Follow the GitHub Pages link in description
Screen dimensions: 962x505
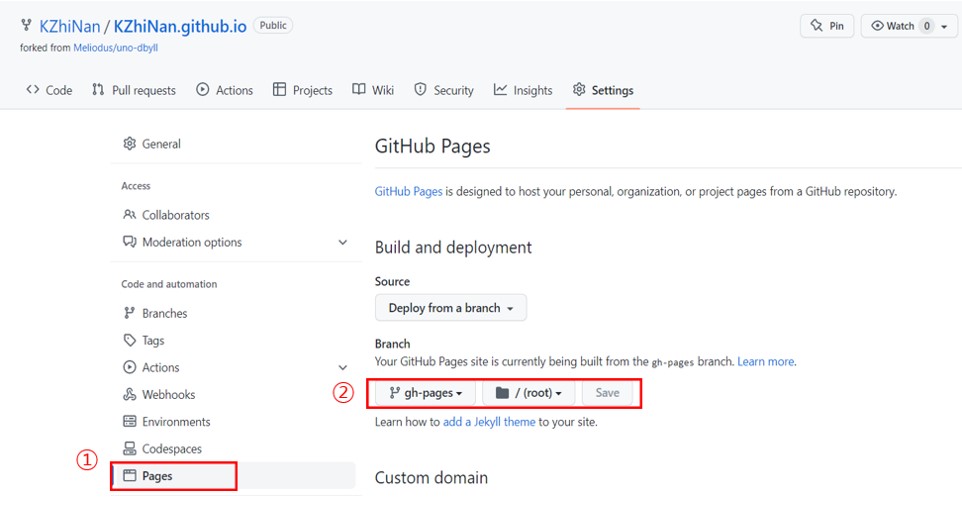click(409, 191)
